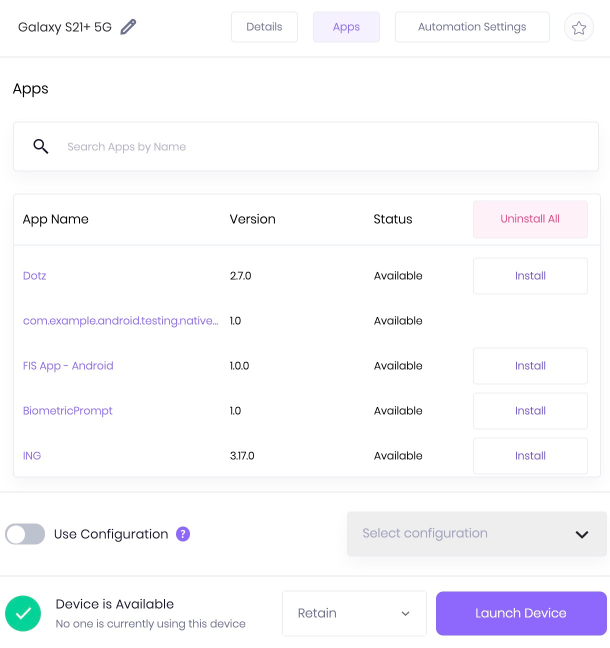Open the Automation Settings tab

[x=472, y=27]
